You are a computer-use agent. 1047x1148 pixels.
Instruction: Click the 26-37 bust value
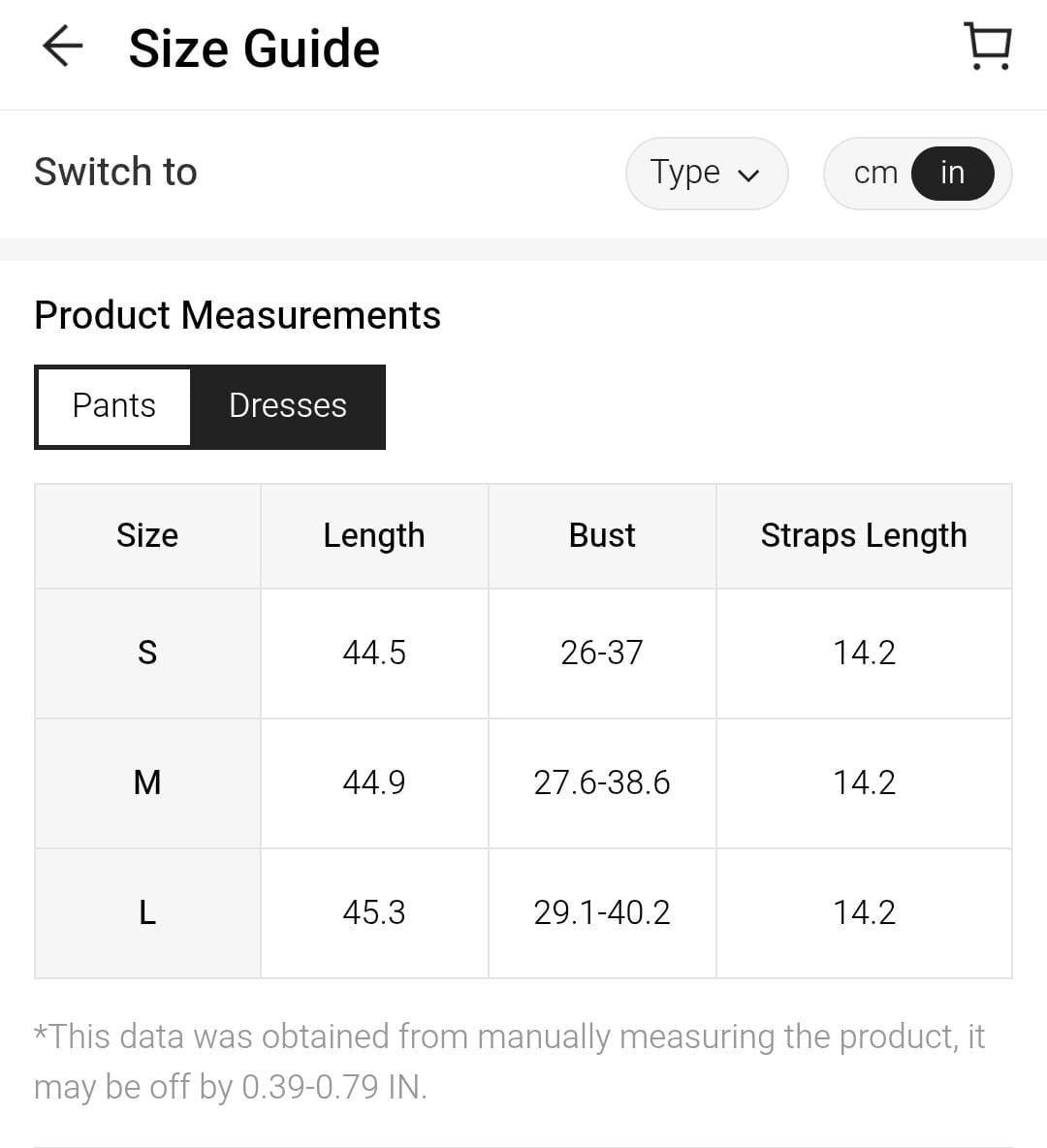click(x=602, y=653)
